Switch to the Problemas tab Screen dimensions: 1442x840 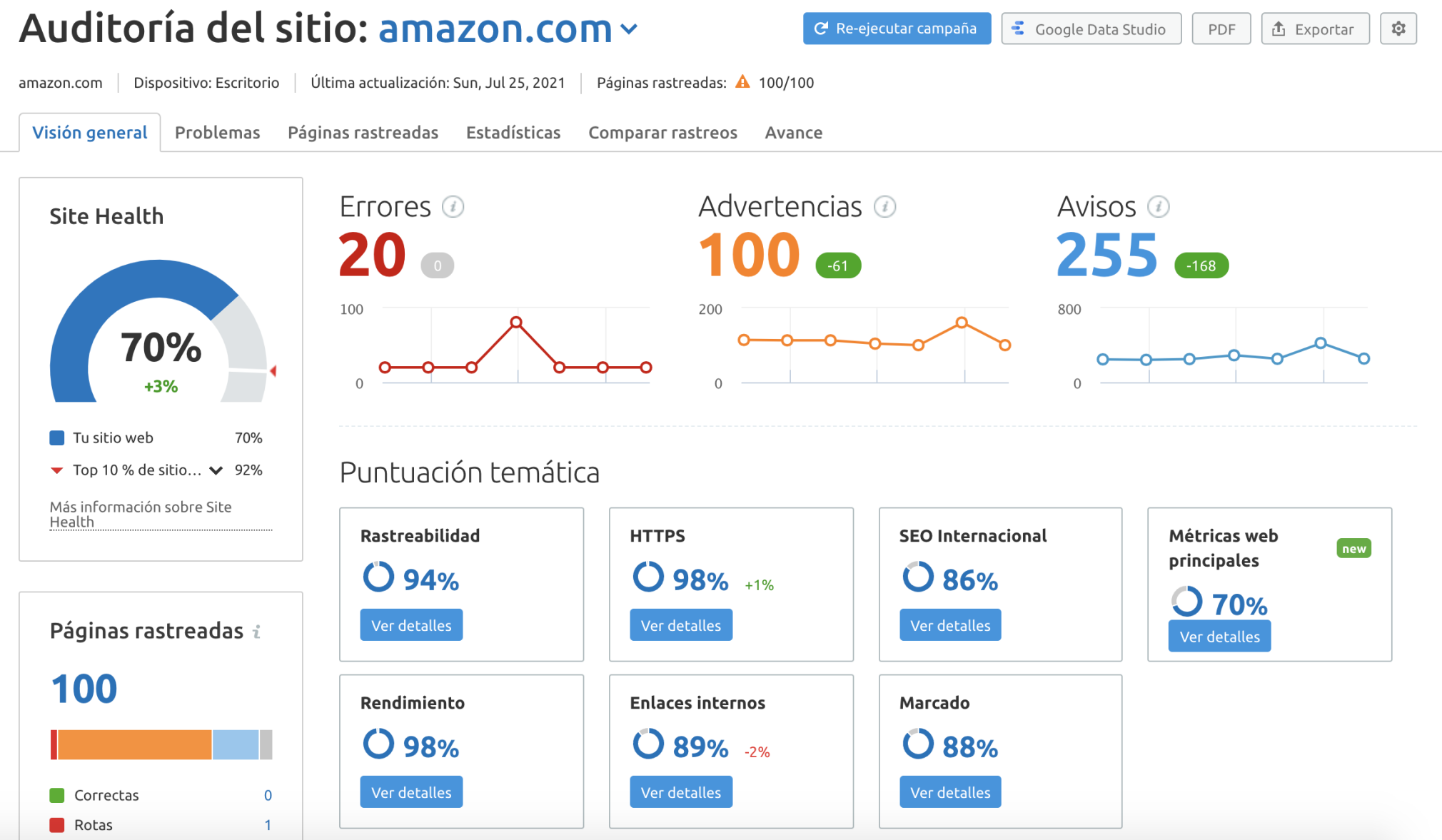click(217, 133)
